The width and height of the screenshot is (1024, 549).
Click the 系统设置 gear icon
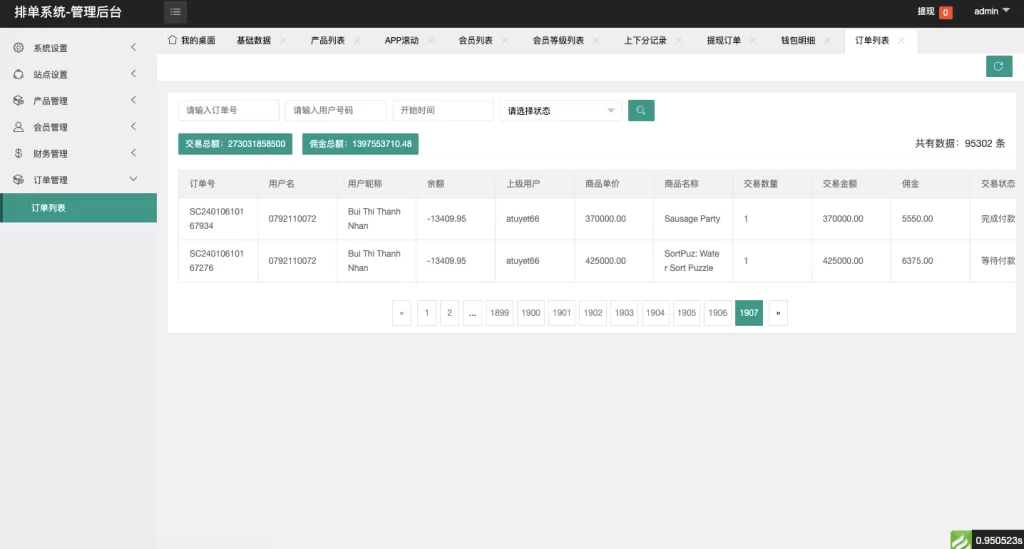(x=18, y=48)
